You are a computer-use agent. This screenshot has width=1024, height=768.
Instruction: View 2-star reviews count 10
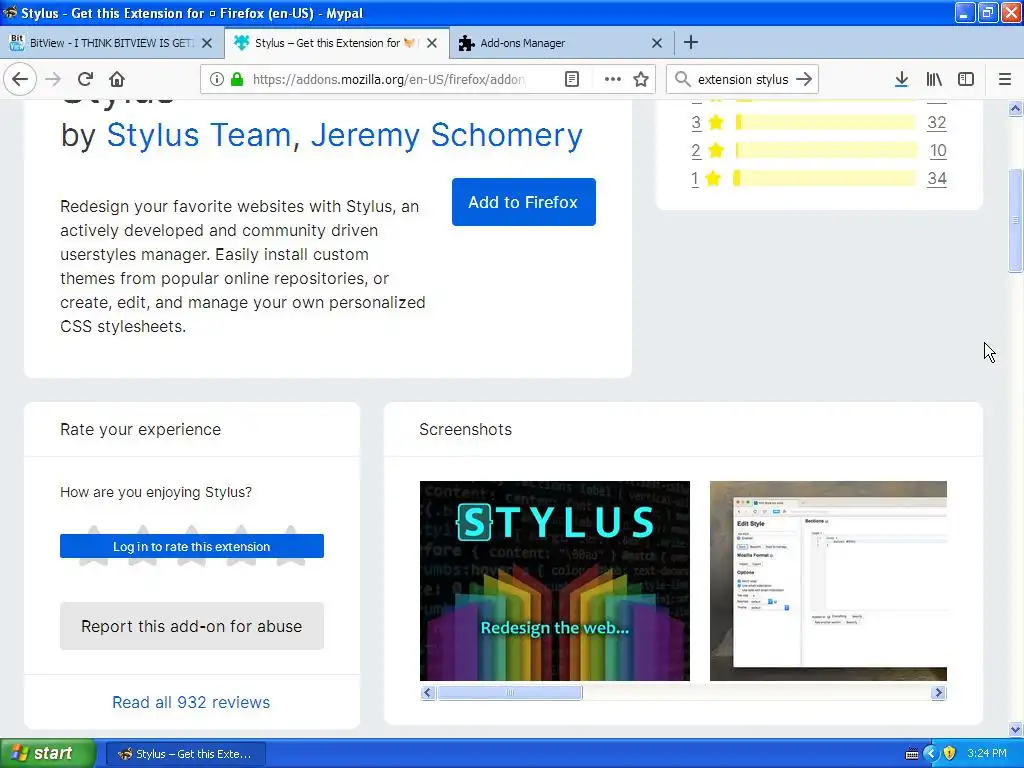938,150
